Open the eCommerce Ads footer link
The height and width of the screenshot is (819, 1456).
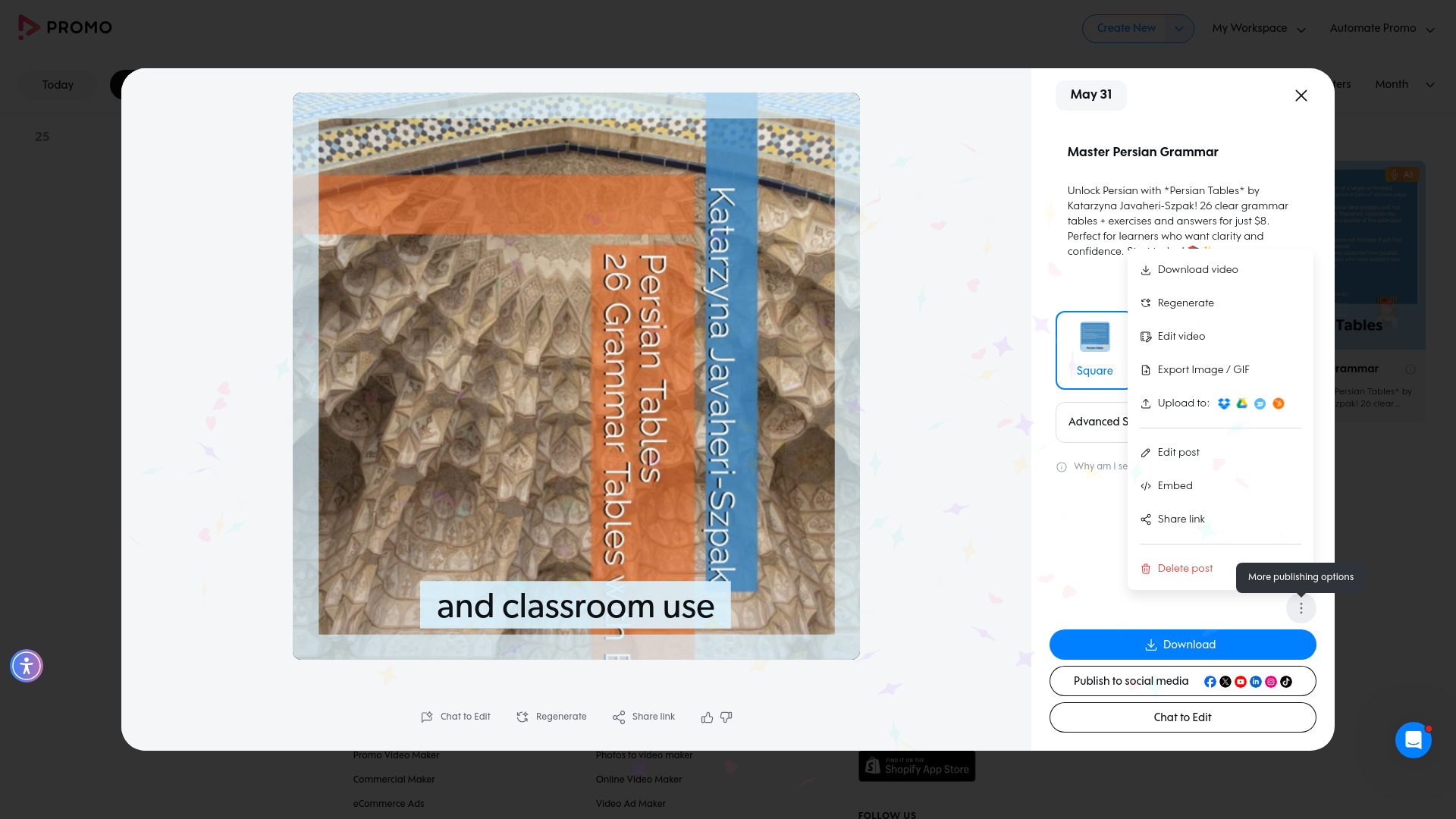[x=388, y=804]
